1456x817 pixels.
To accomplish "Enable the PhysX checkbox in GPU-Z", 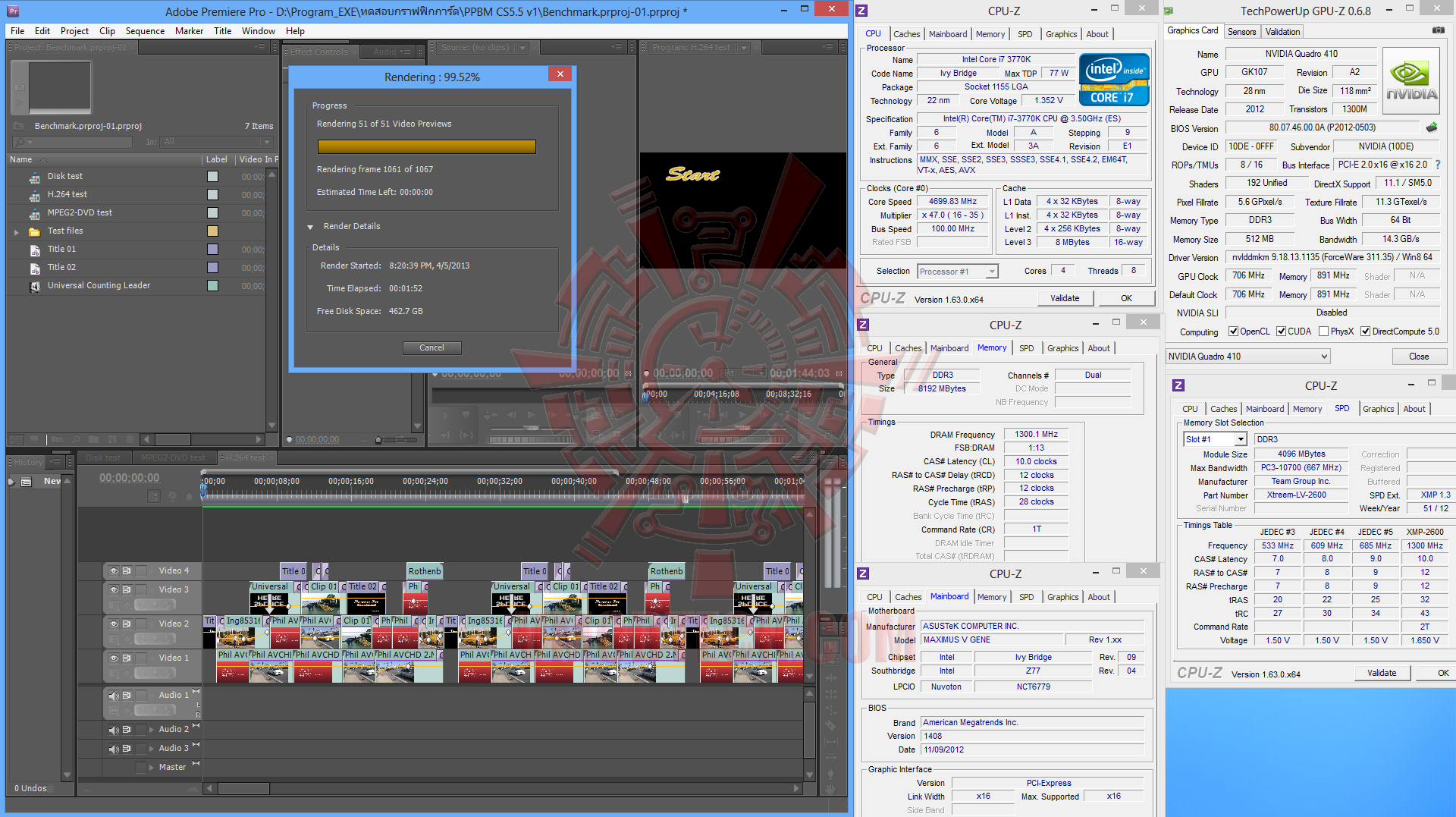I will (x=1324, y=332).
